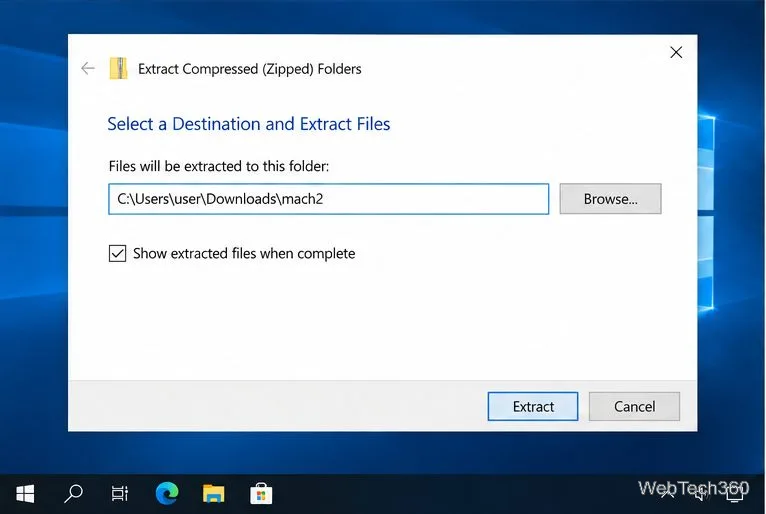766x514 pixels.
Task: Click the back arrow in the dialog
Action: pos(88,68)
